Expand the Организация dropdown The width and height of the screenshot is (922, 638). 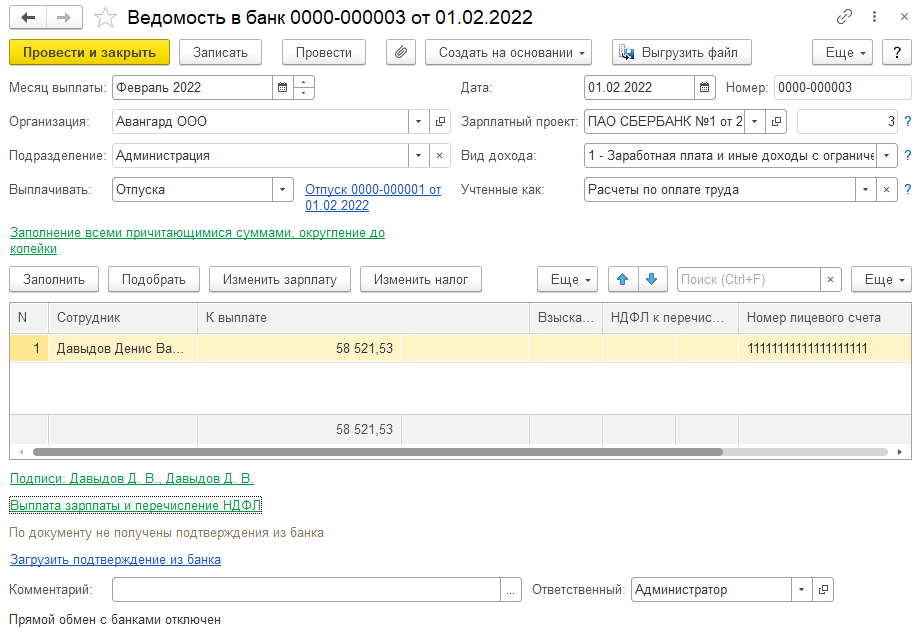click(419, 122)
